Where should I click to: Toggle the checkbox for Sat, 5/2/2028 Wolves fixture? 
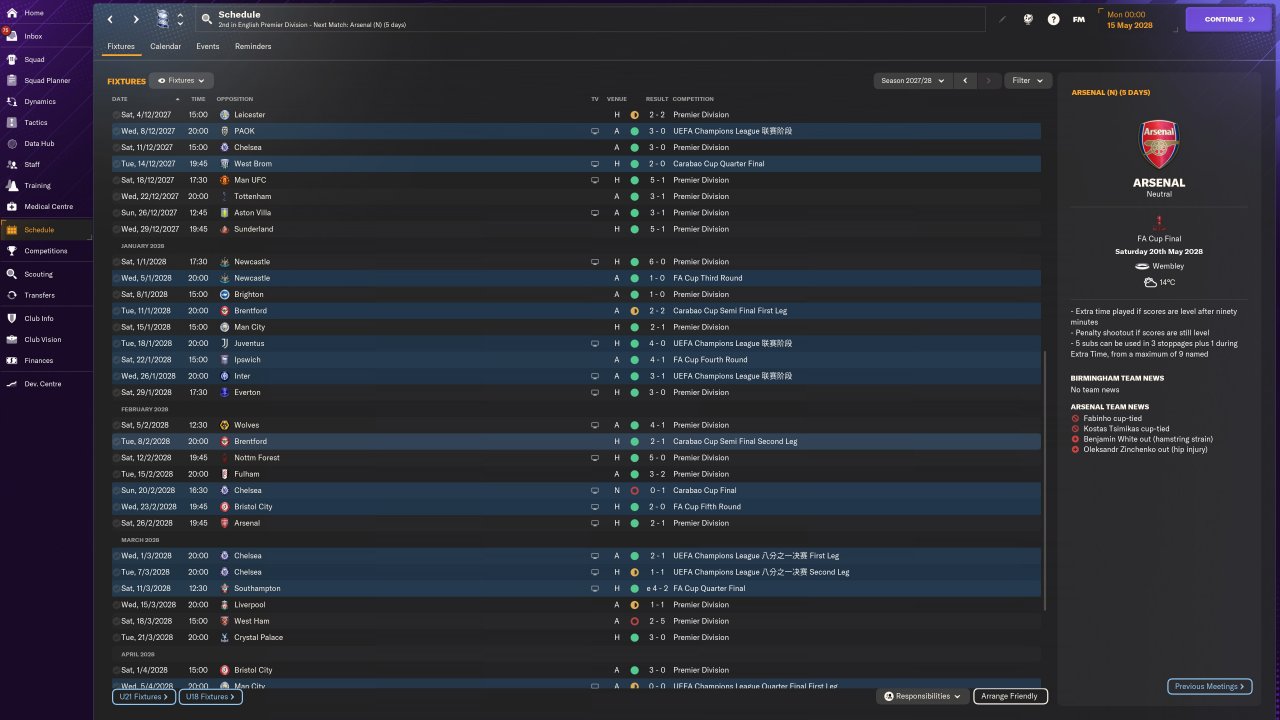[x=116, y=425]
